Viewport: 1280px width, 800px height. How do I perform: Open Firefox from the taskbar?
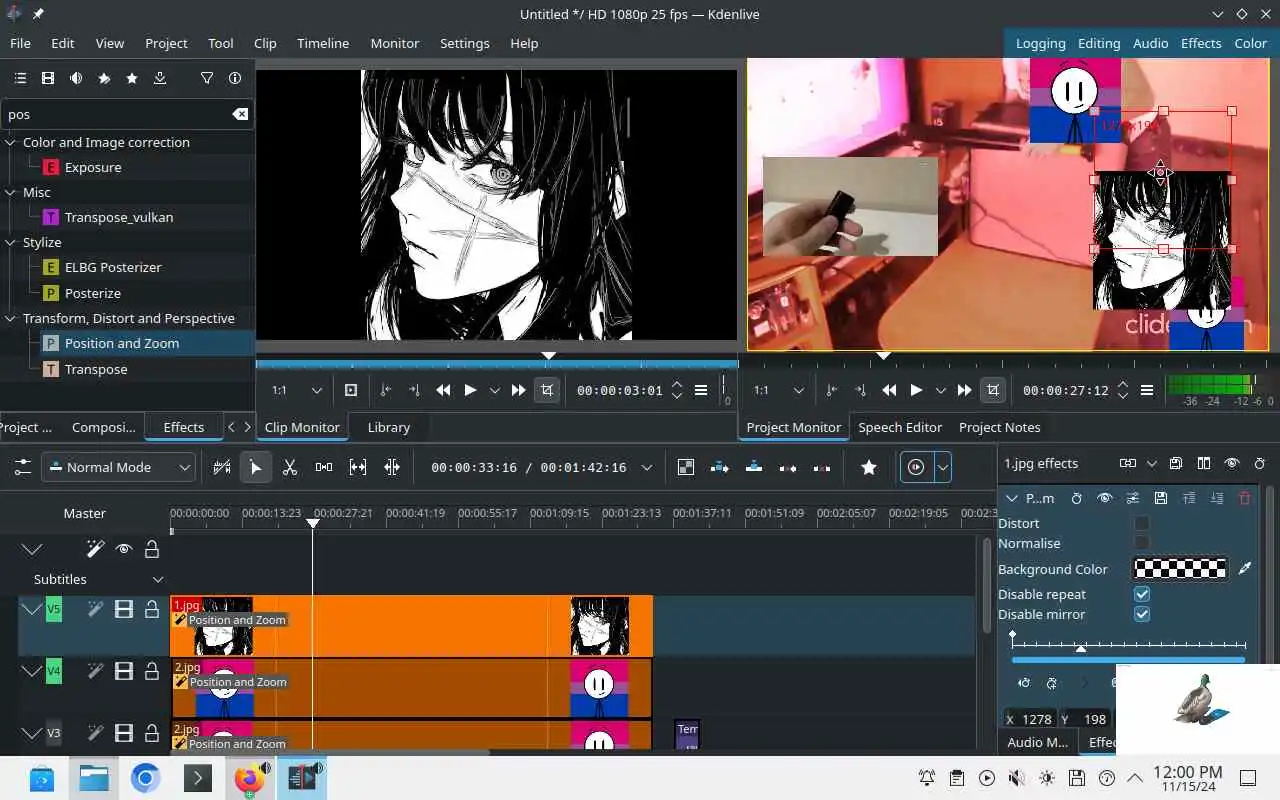[x=249, y=778]
